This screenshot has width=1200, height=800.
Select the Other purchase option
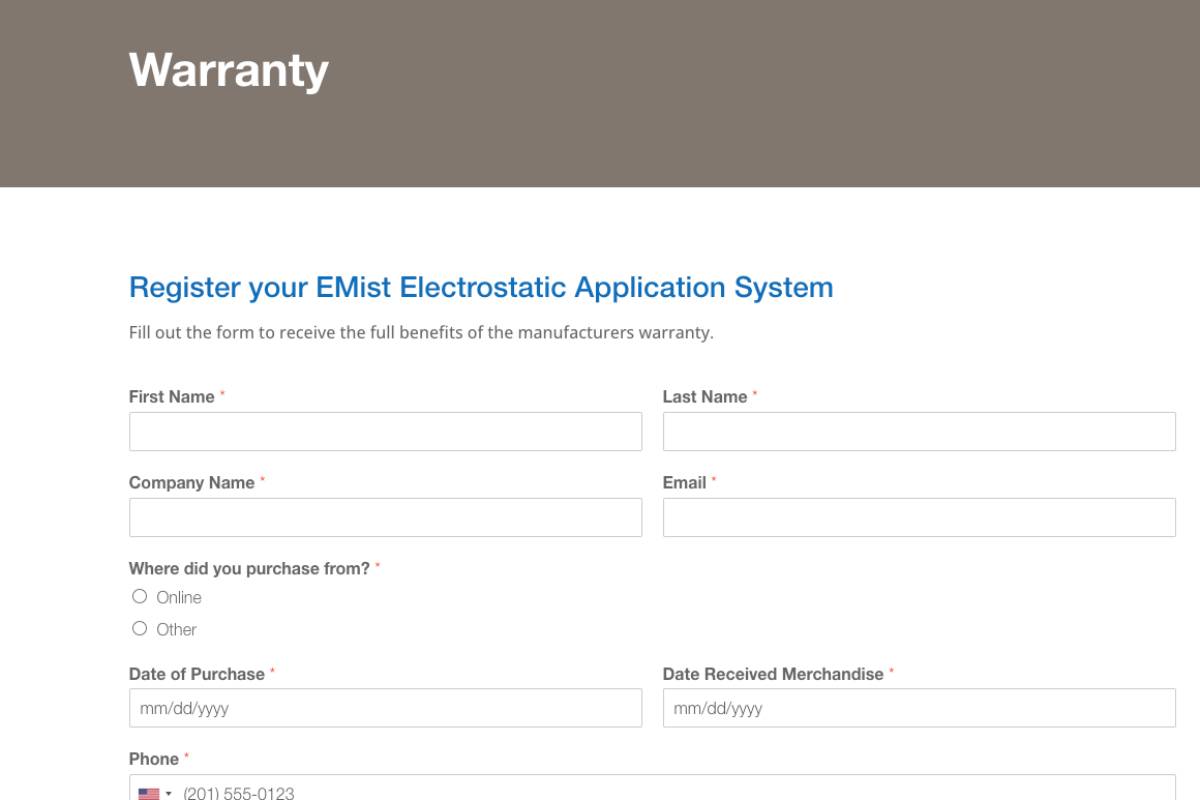140,629
